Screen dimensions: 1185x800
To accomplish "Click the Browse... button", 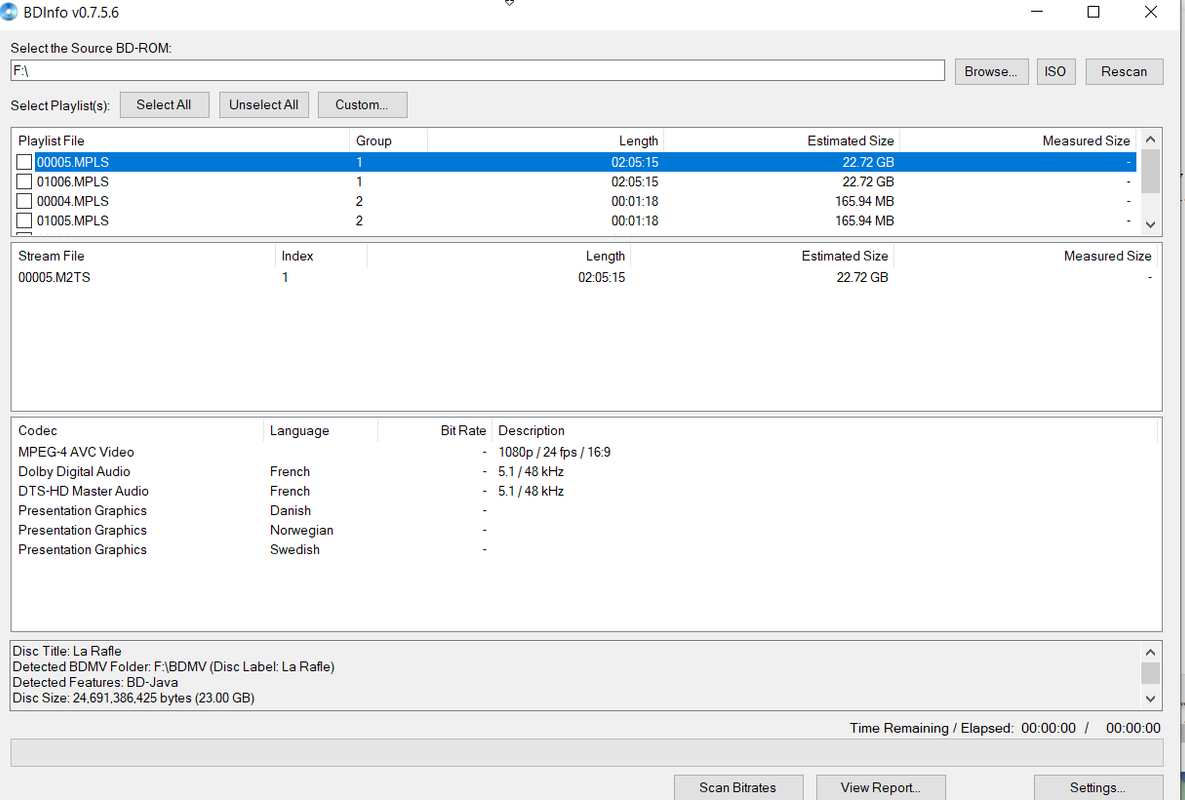I will coord(991,72).
